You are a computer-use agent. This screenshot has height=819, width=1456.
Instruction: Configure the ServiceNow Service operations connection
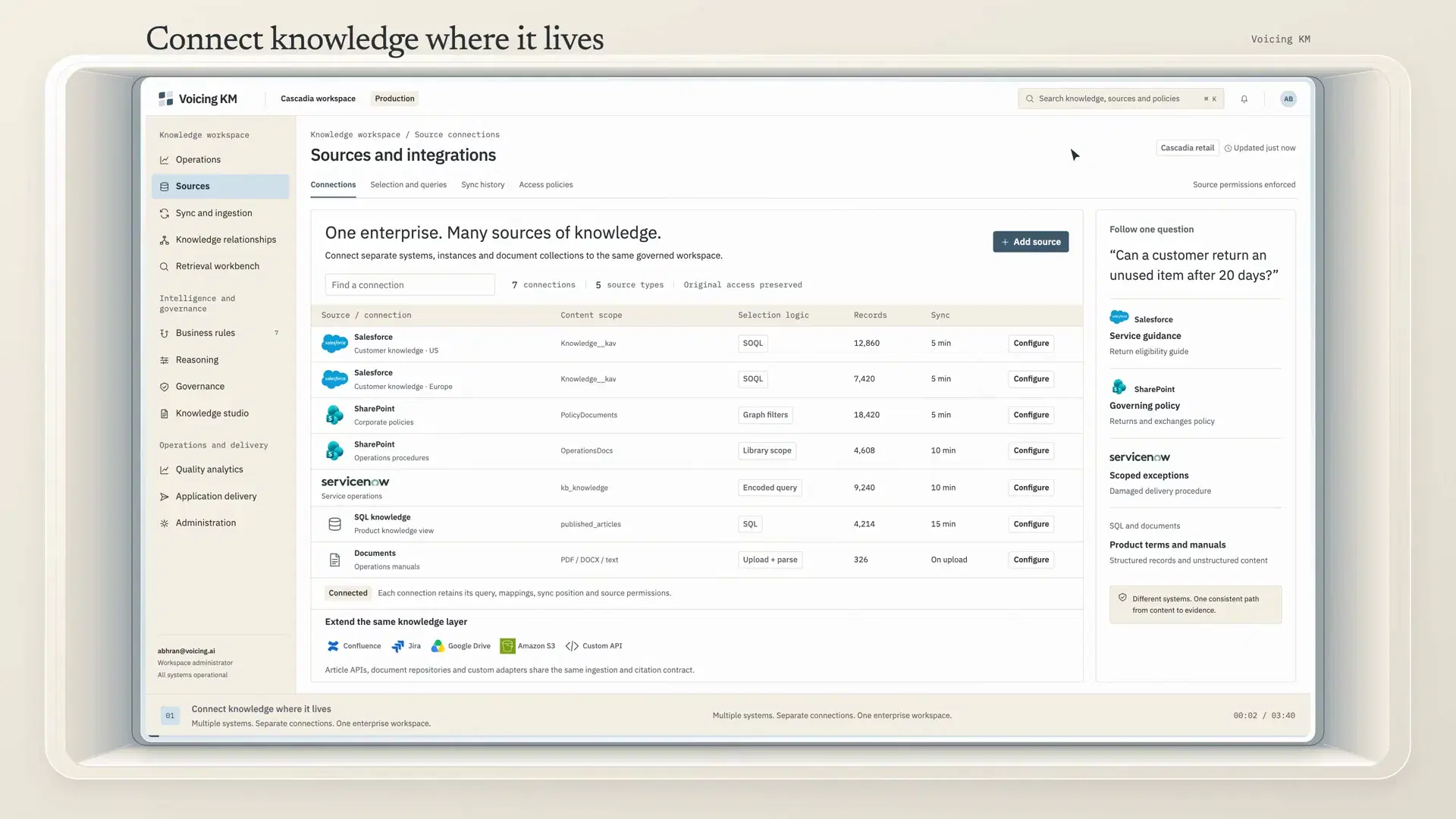1031,488
